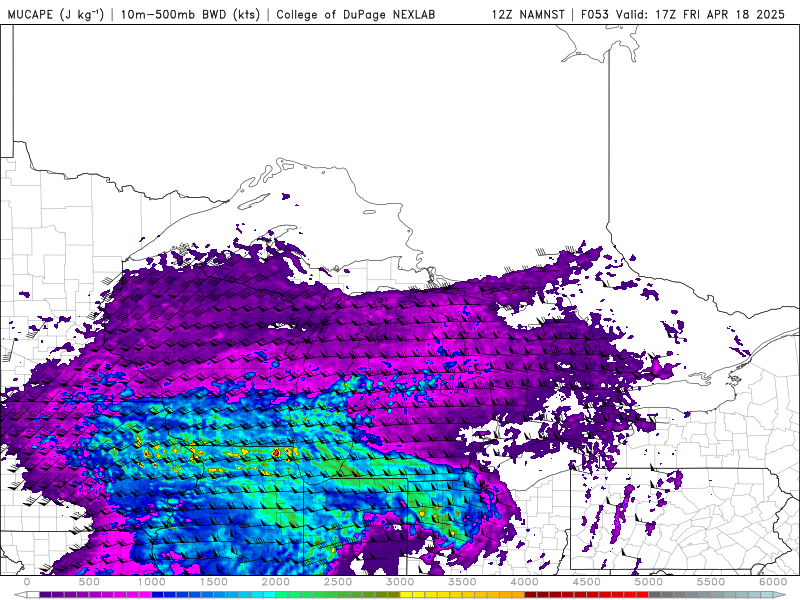Click the colorbar label "1000"

tap(152, 582)
